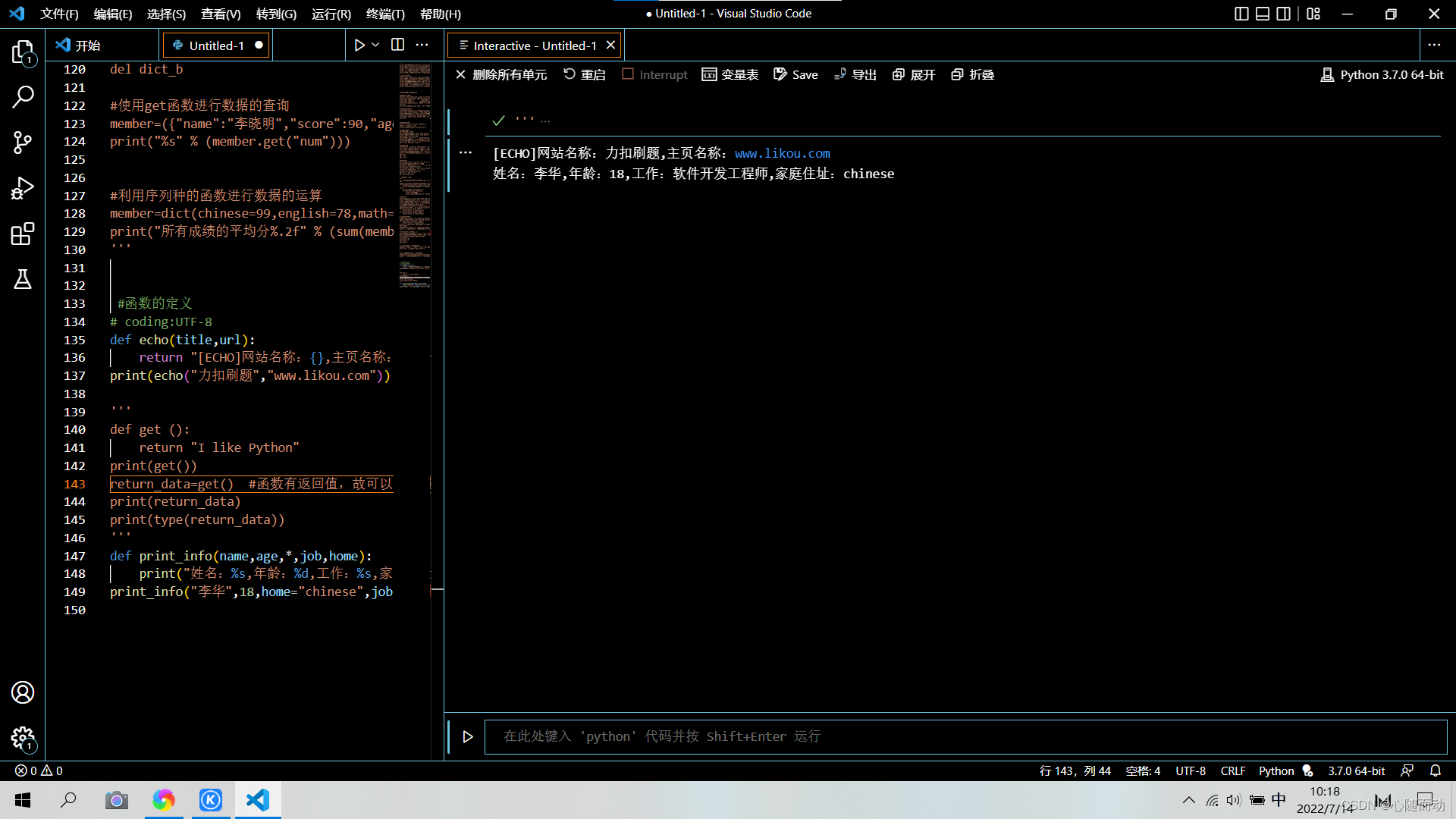Toggle the 中 input method indicator
Viewport: 1456px width, 819px height.
click(1279, 800)
